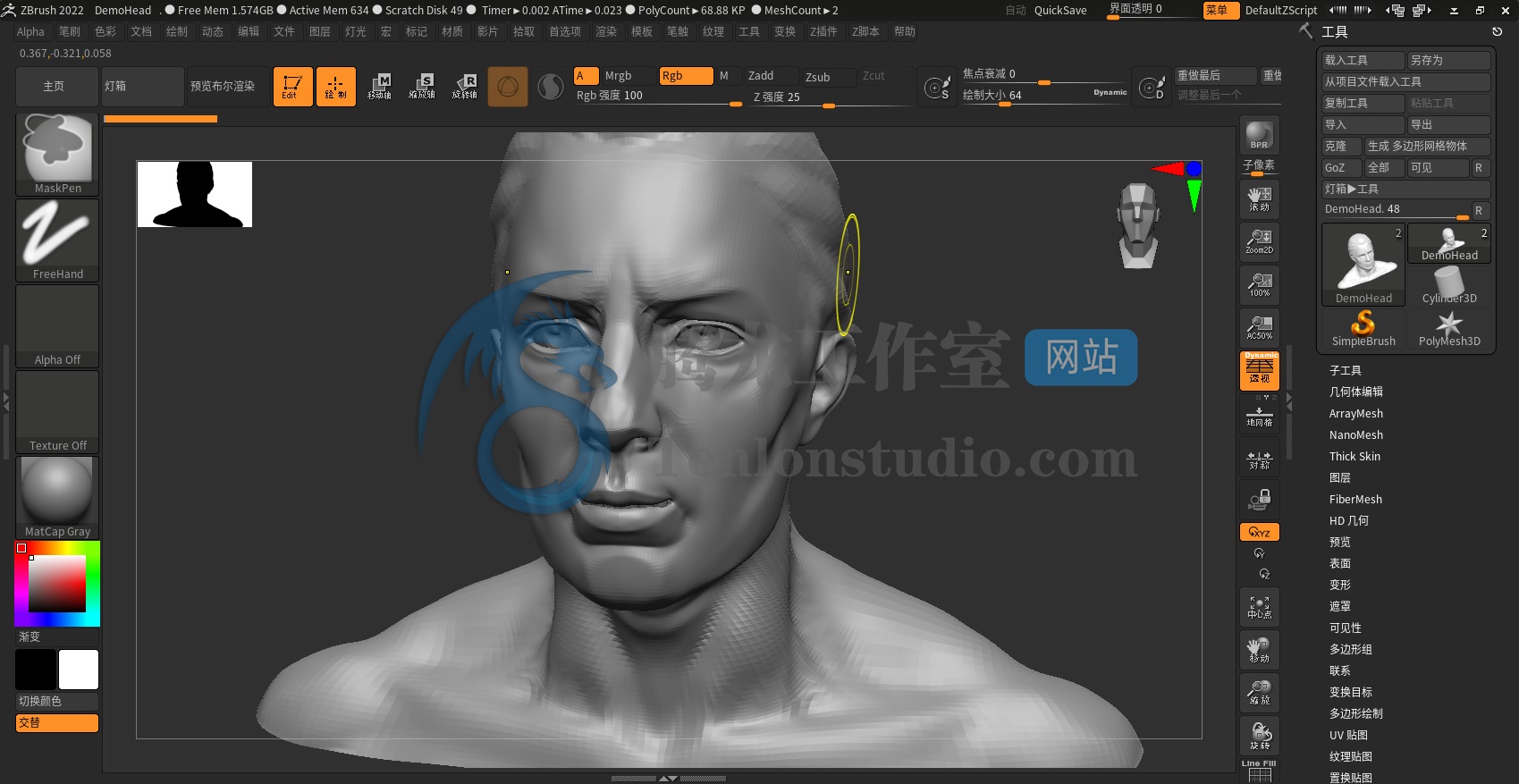The image size is (1519, 784).
Task: Select the Scale axis (S) tool
Action: click(422, 87)
